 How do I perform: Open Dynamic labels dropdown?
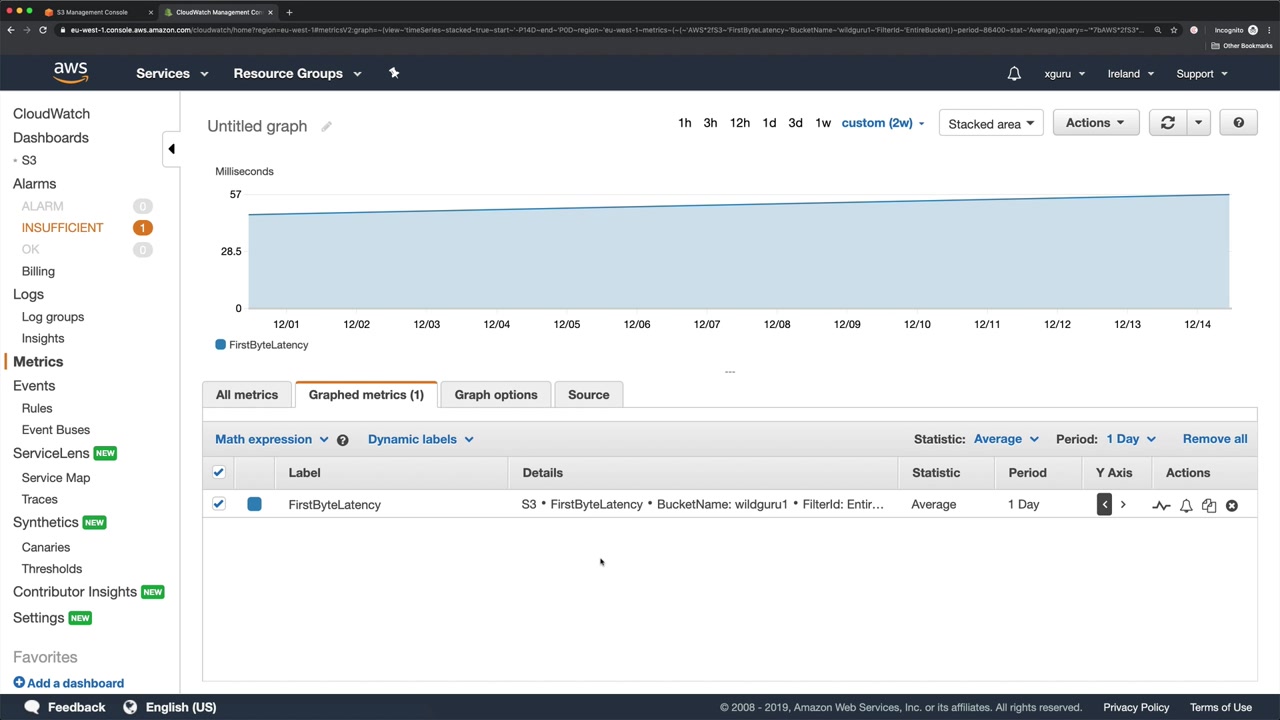coord(421,439)
